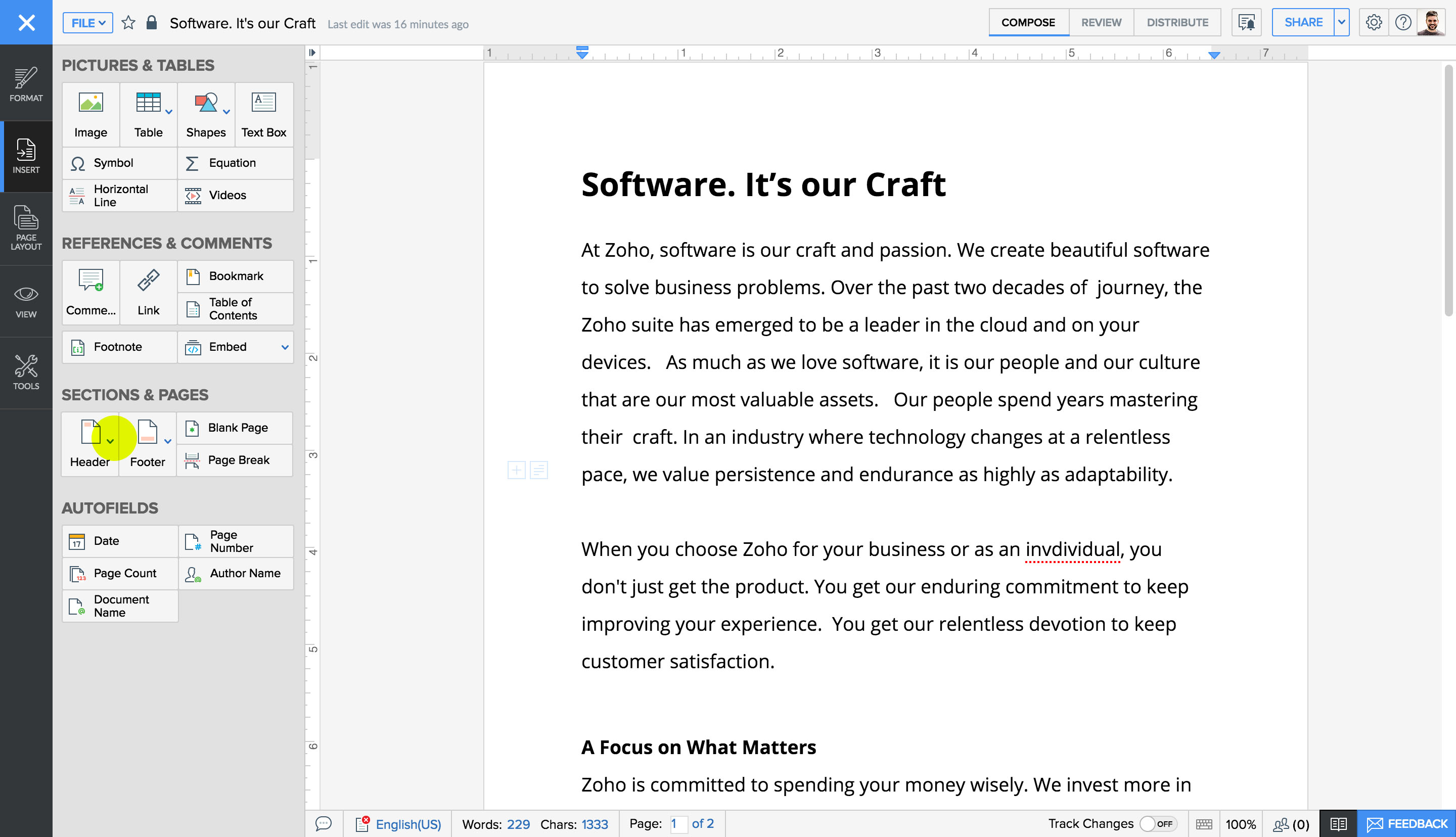Expand the Header options dropdown
Viewport: 1456px width, 837px height.
109,441
